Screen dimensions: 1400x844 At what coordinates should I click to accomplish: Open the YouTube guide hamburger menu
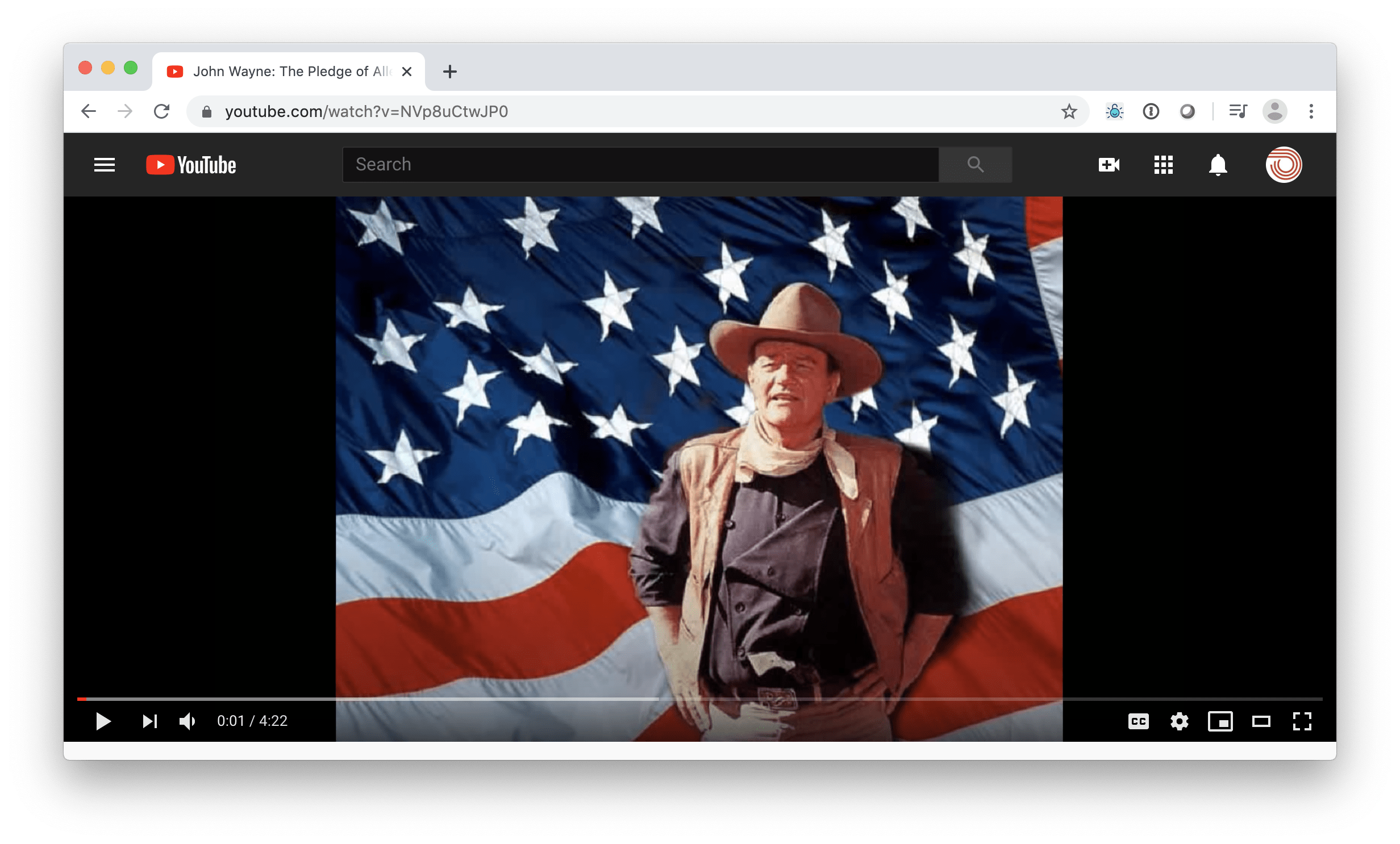(105, 165)
